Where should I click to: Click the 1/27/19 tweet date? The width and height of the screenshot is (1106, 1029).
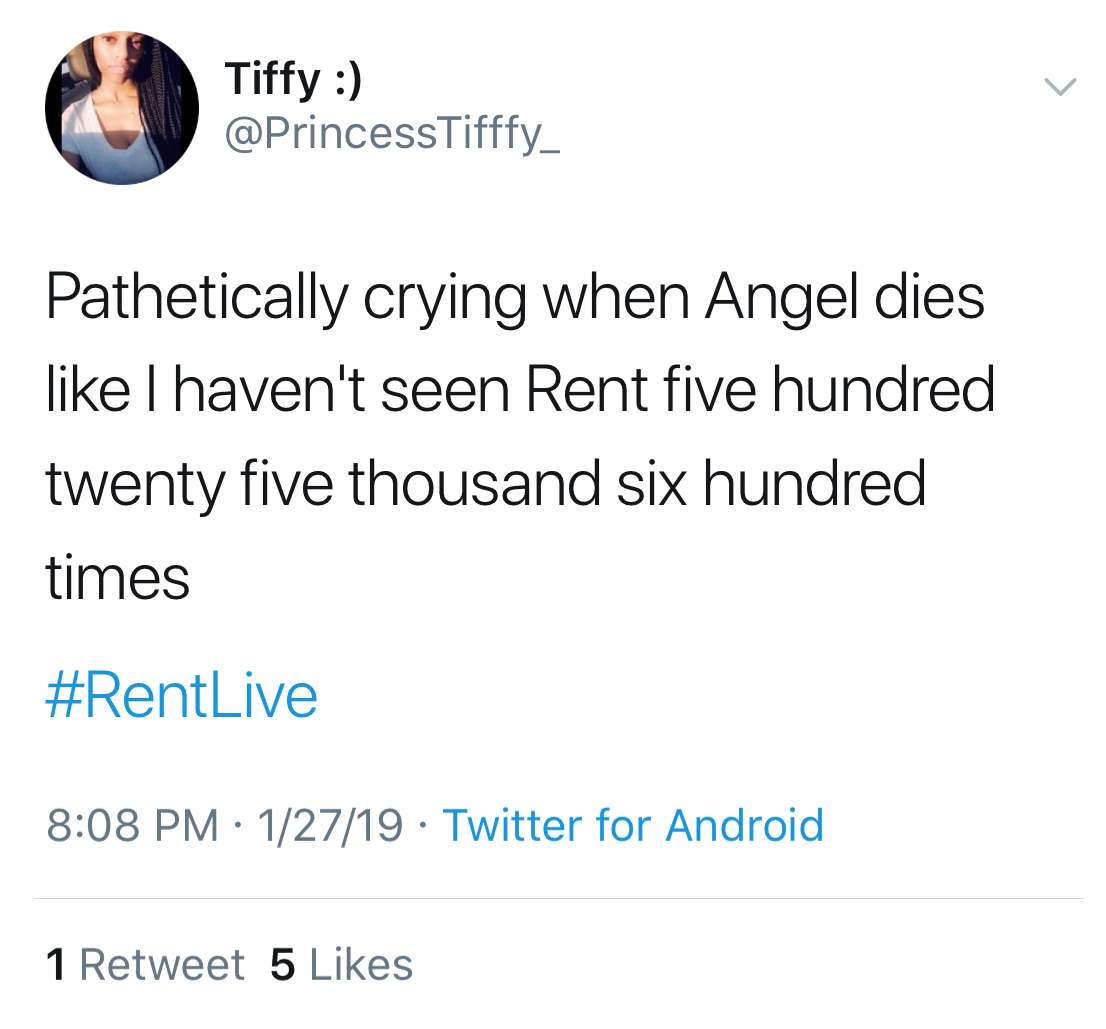tap(330, 825)
